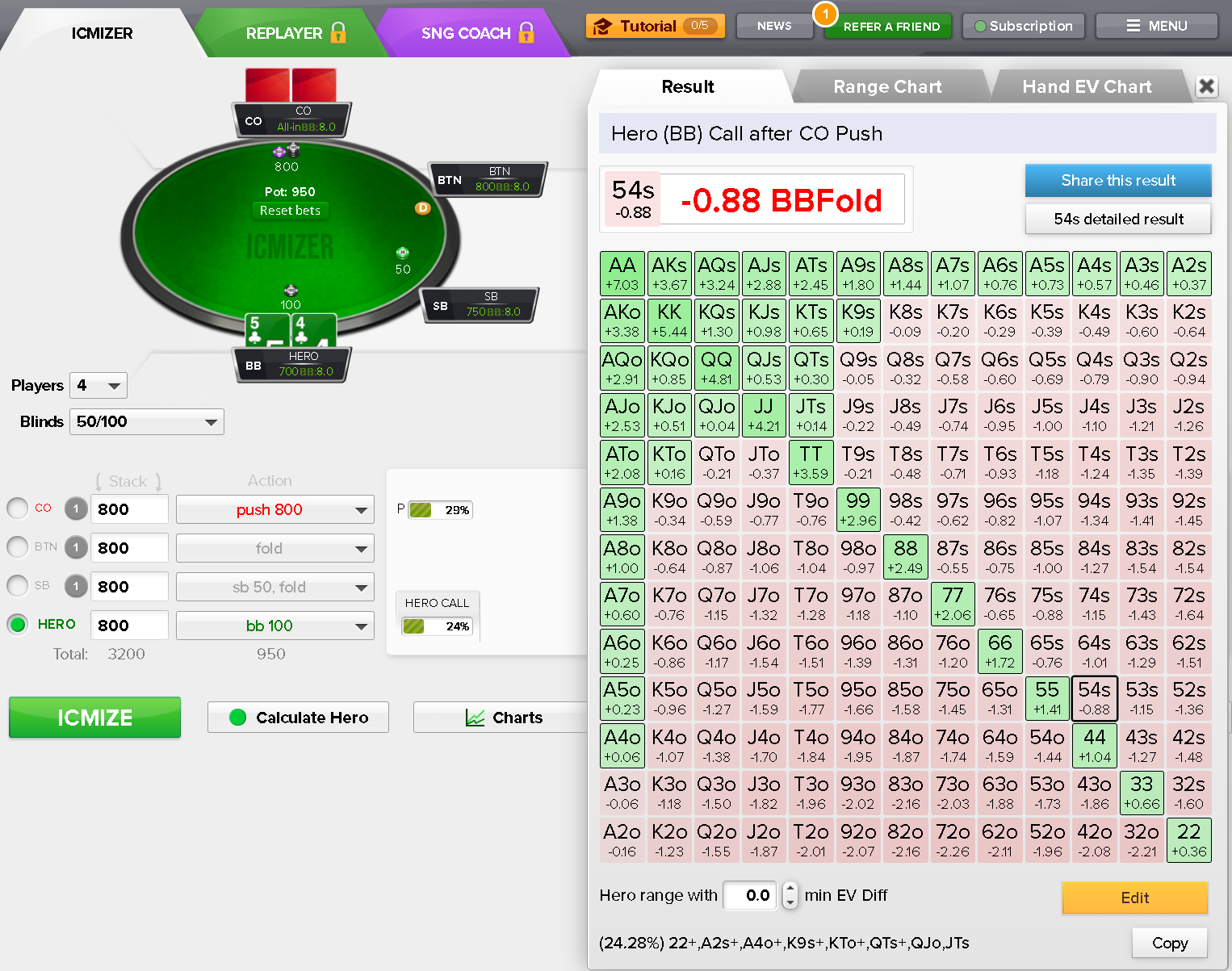Screen dimensions: 1232x971
Task: Click the dealer button chip on table
Action: (422, 208)
